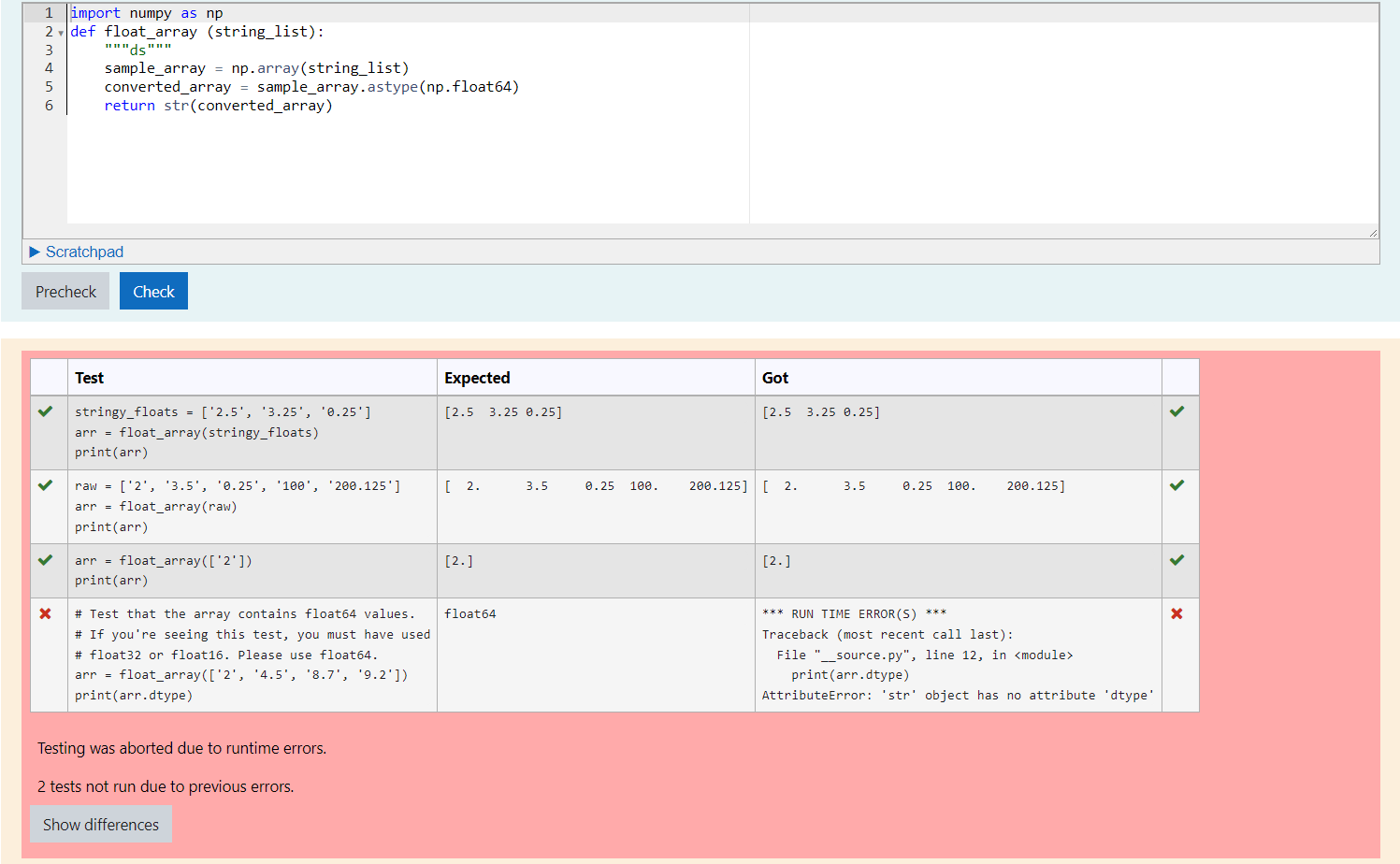Click the pass icon in the rightmost column of row two
1400x864 pixels.
point(1178,485)
